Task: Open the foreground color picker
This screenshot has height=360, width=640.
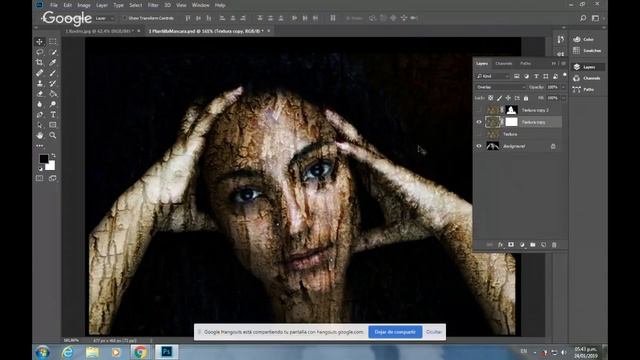Action: 43,158
